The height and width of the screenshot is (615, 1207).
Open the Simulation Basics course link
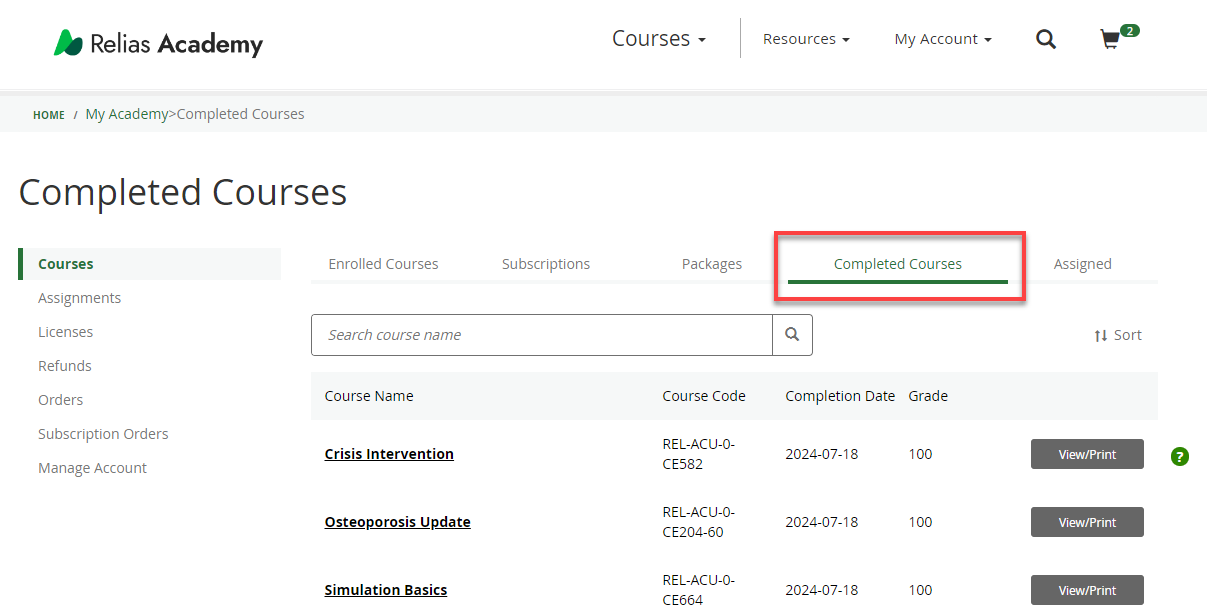386,590
